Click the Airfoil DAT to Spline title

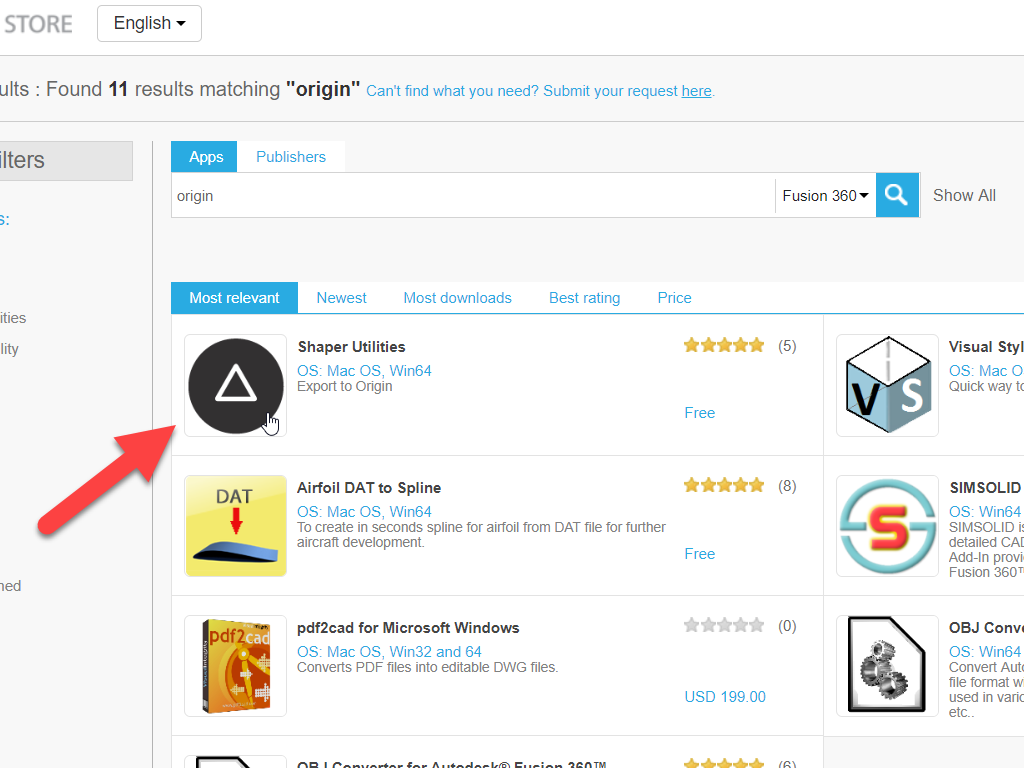coord(369,488)
